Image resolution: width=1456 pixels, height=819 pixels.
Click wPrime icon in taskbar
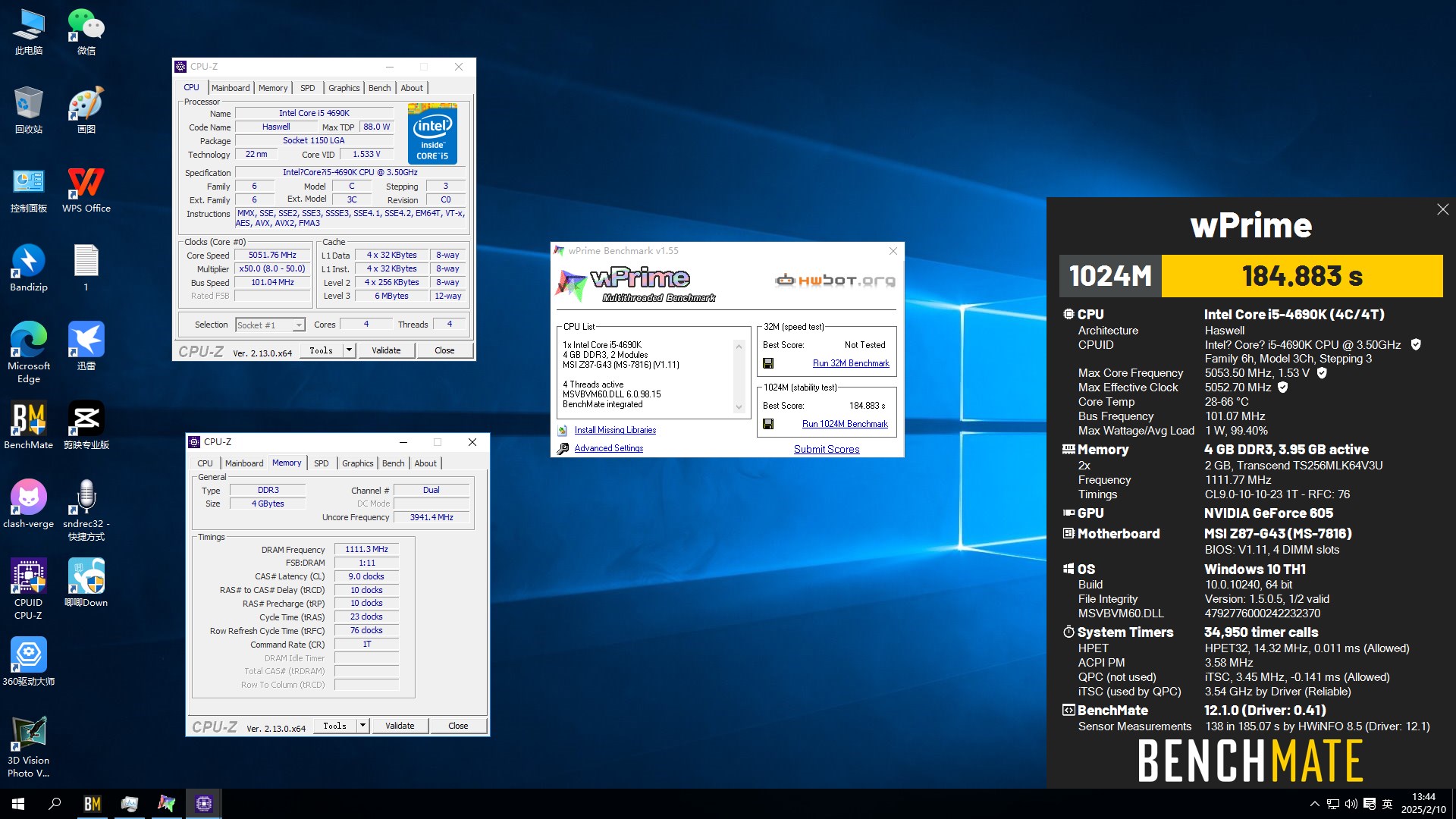(x=167, y=804)
